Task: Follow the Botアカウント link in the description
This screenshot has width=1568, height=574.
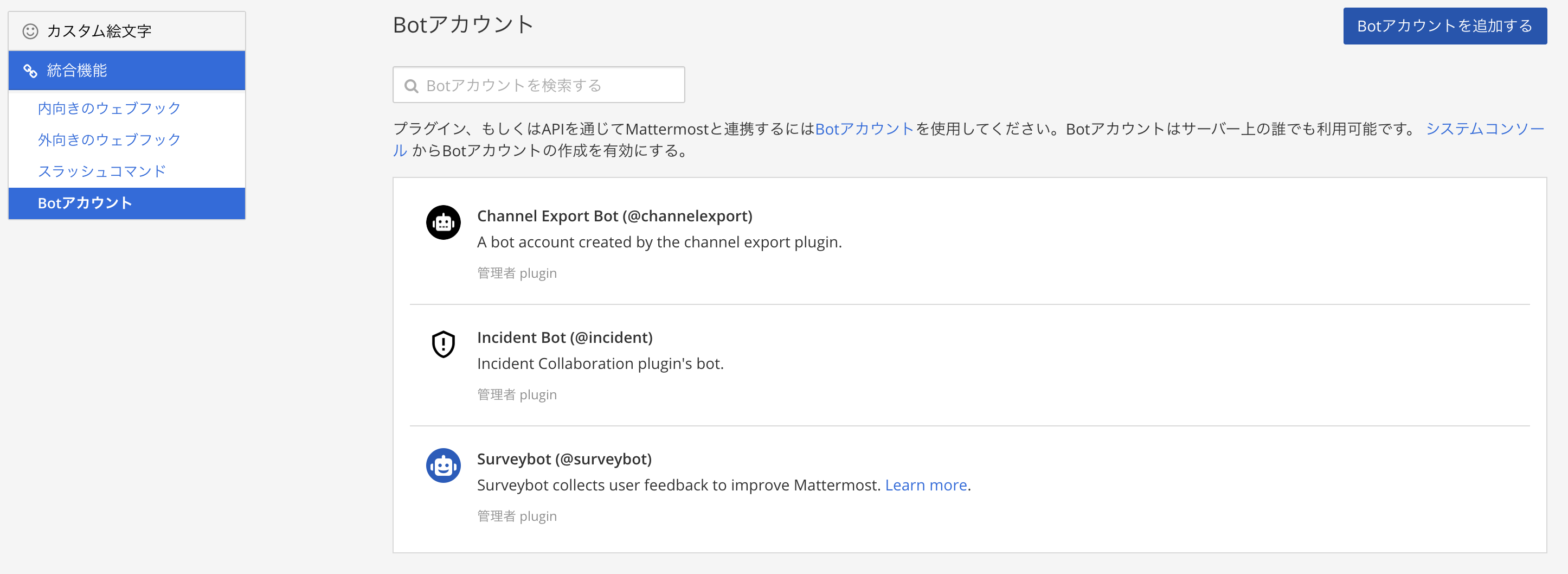Action: [864, 129]
